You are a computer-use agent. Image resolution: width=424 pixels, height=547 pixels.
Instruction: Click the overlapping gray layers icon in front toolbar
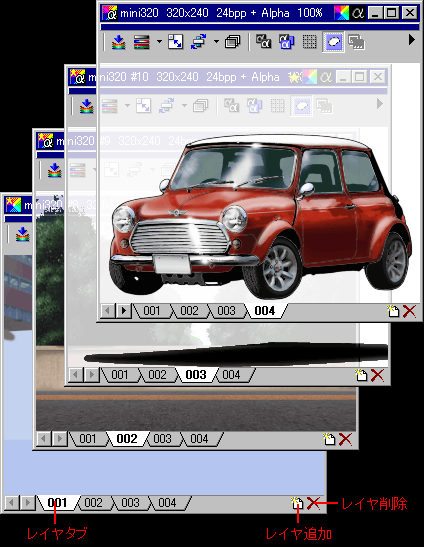[356, 42]
